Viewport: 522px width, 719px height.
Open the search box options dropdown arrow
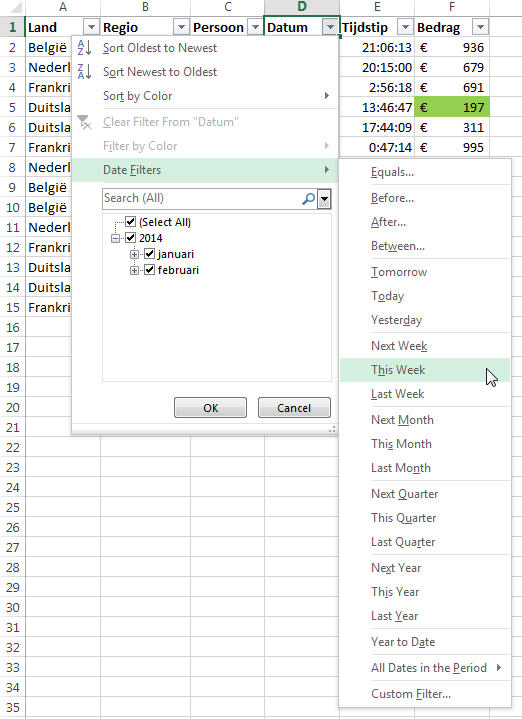(x=324, y=199)
